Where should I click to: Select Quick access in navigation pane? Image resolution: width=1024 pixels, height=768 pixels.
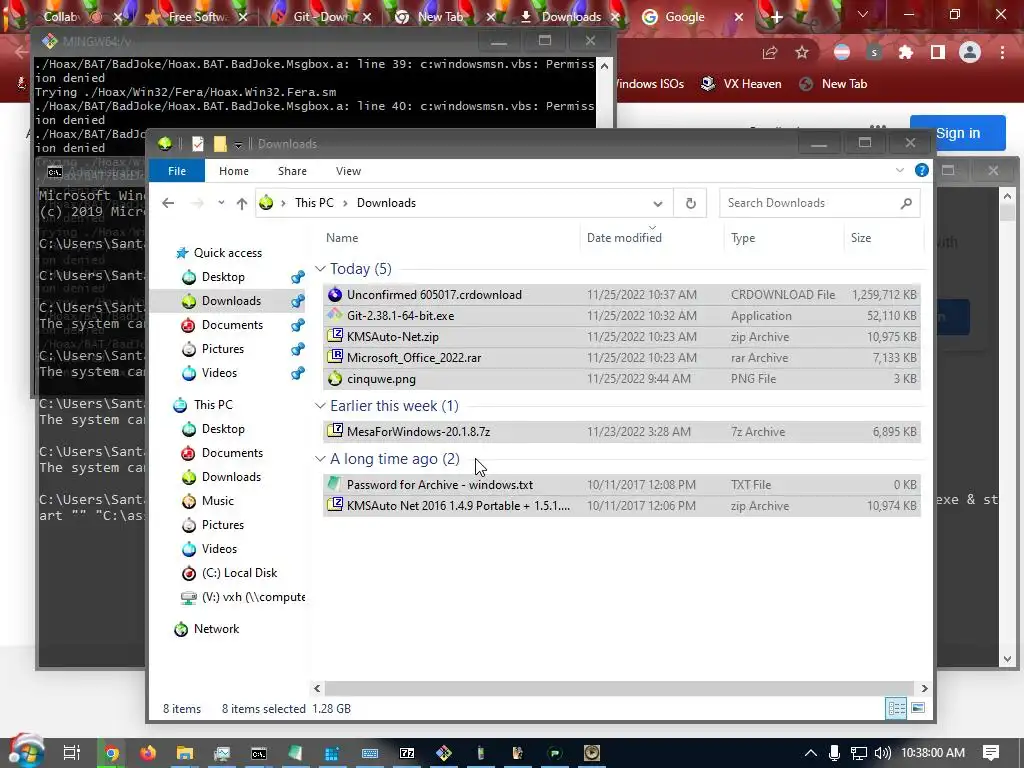coord(228,253)
